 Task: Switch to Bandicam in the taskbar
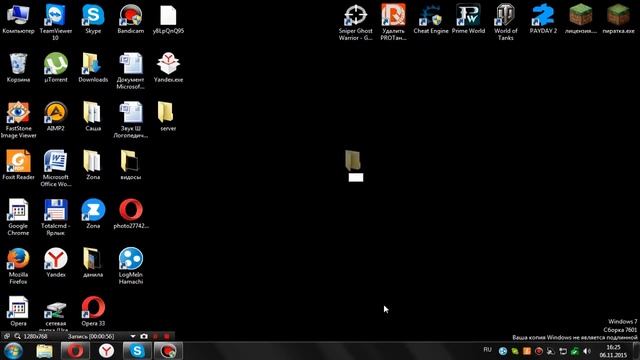point(168,351)
